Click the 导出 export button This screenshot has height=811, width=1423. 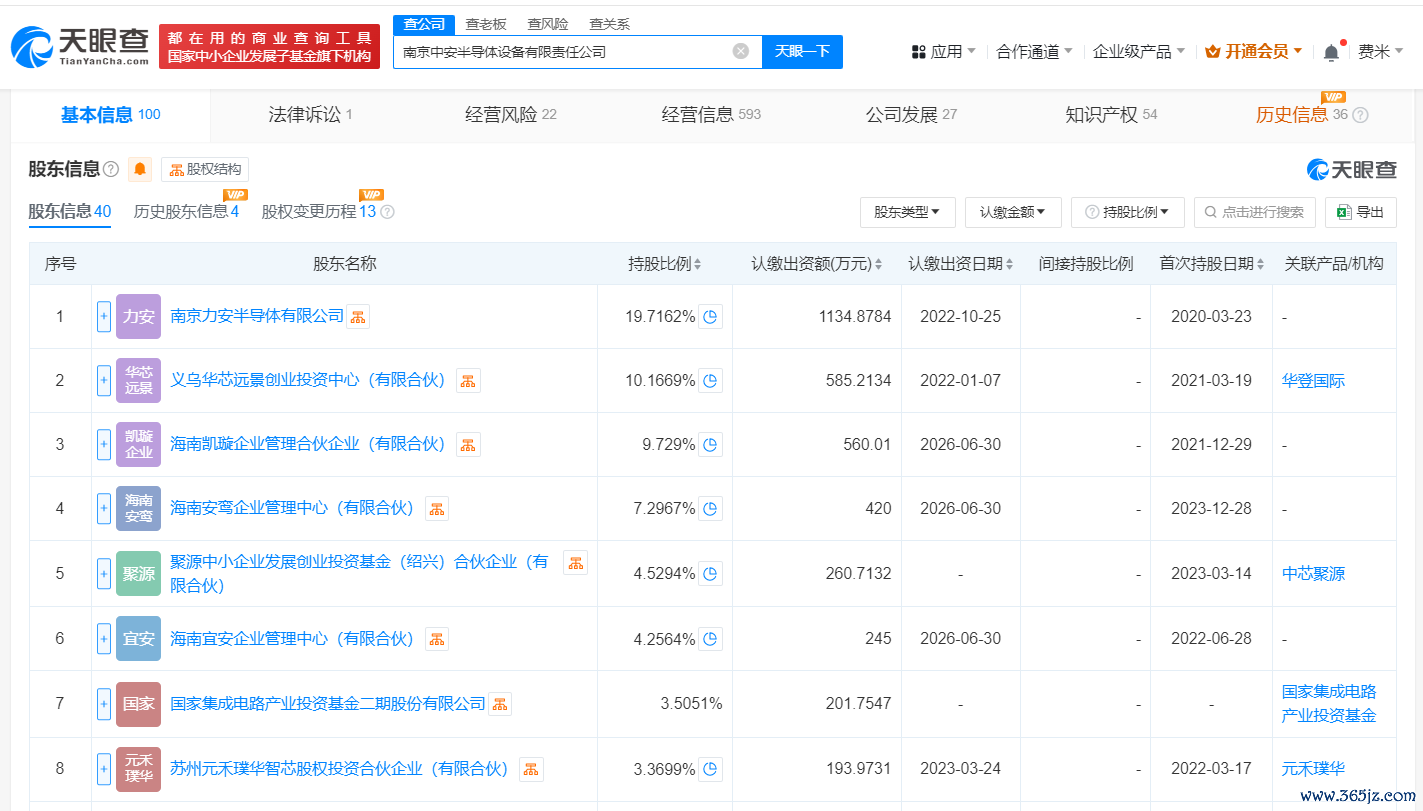(x=1360, y=212)
